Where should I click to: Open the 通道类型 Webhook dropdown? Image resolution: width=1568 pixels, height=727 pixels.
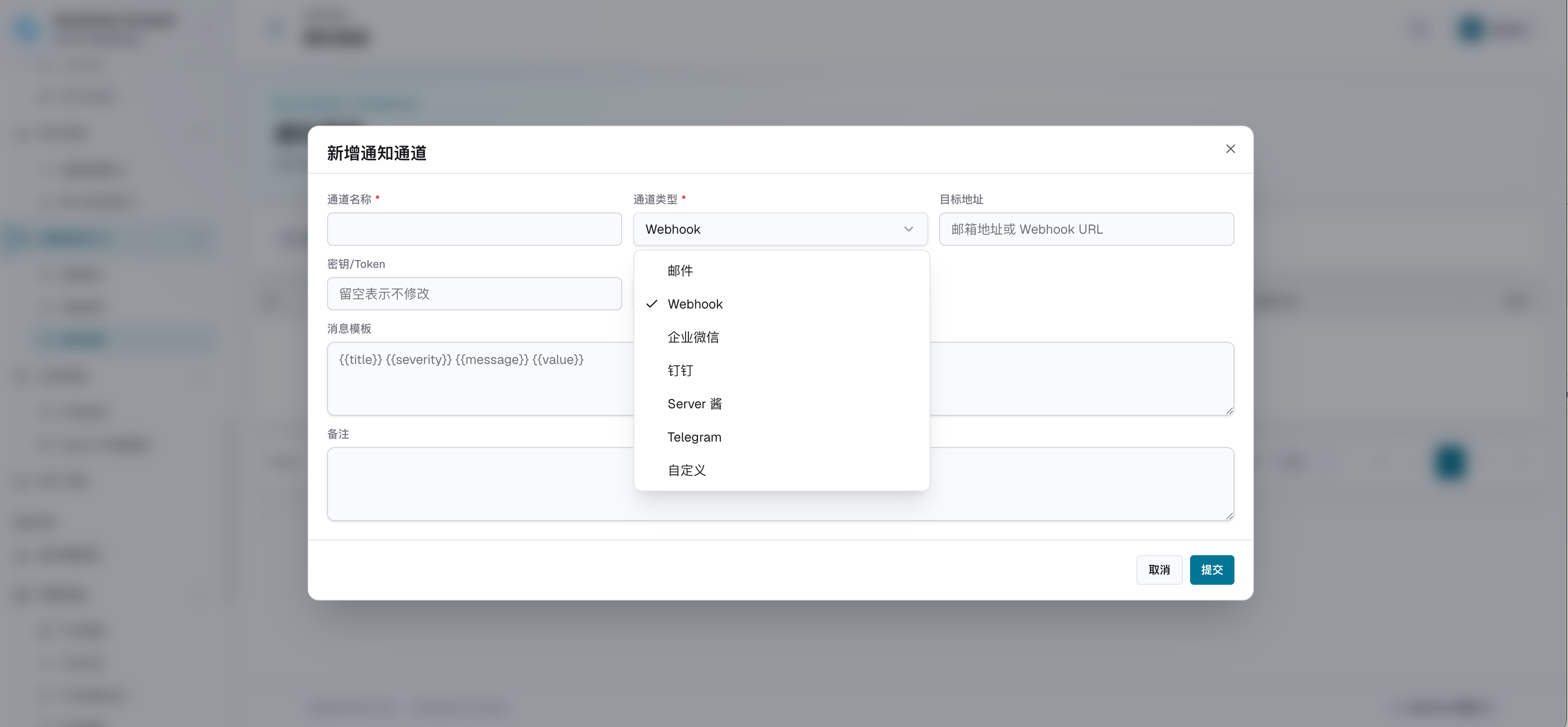[780, 230]
